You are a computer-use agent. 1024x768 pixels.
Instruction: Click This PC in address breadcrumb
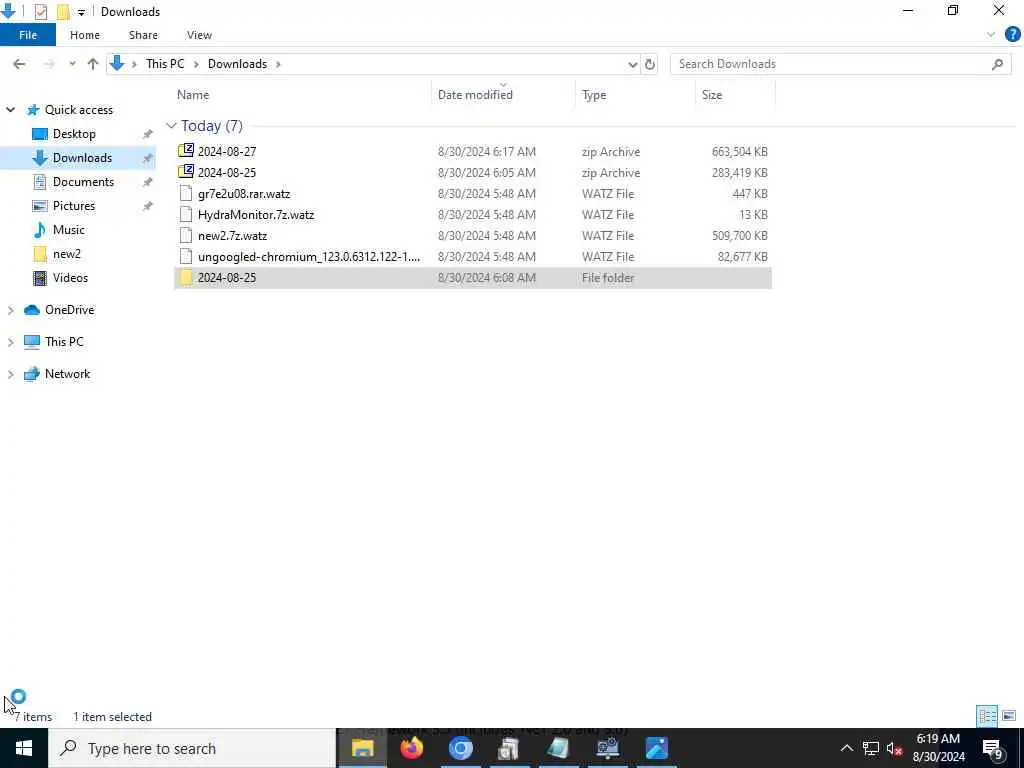[x=165, y=64]
